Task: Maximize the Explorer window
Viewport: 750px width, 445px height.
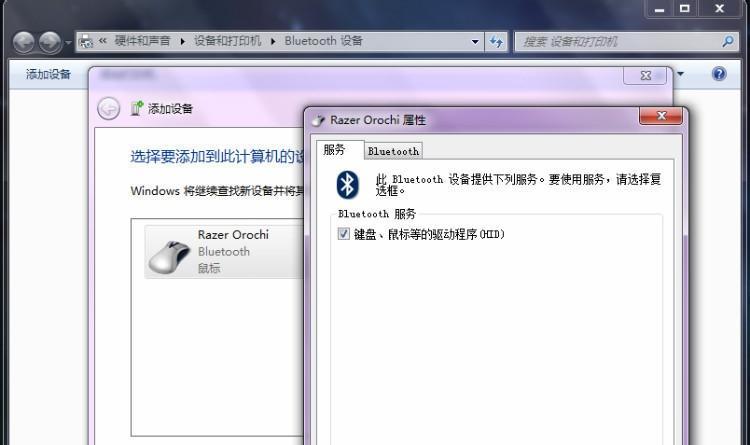Action: tap(685, 9)
